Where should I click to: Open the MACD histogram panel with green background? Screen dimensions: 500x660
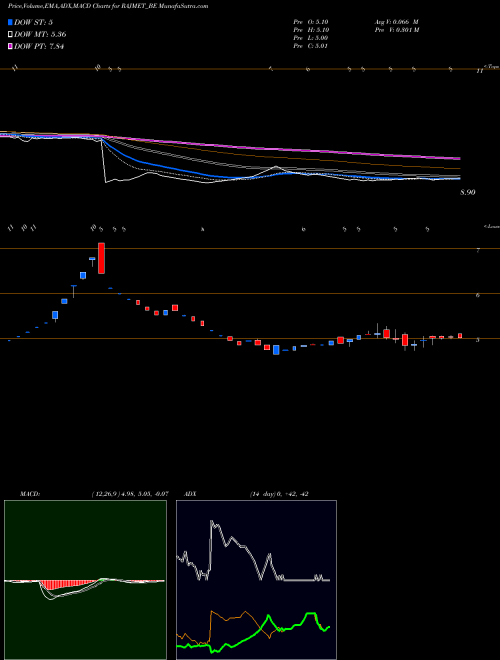85,580
